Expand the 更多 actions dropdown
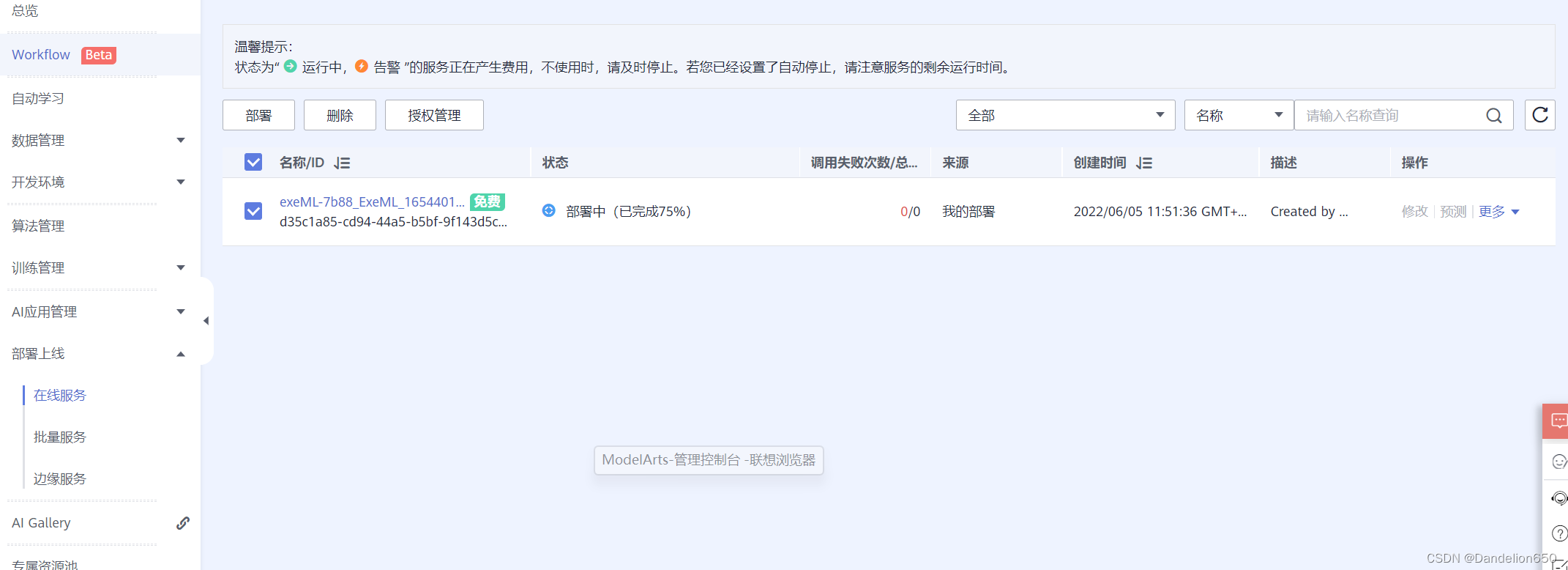 pos(1498,212)
